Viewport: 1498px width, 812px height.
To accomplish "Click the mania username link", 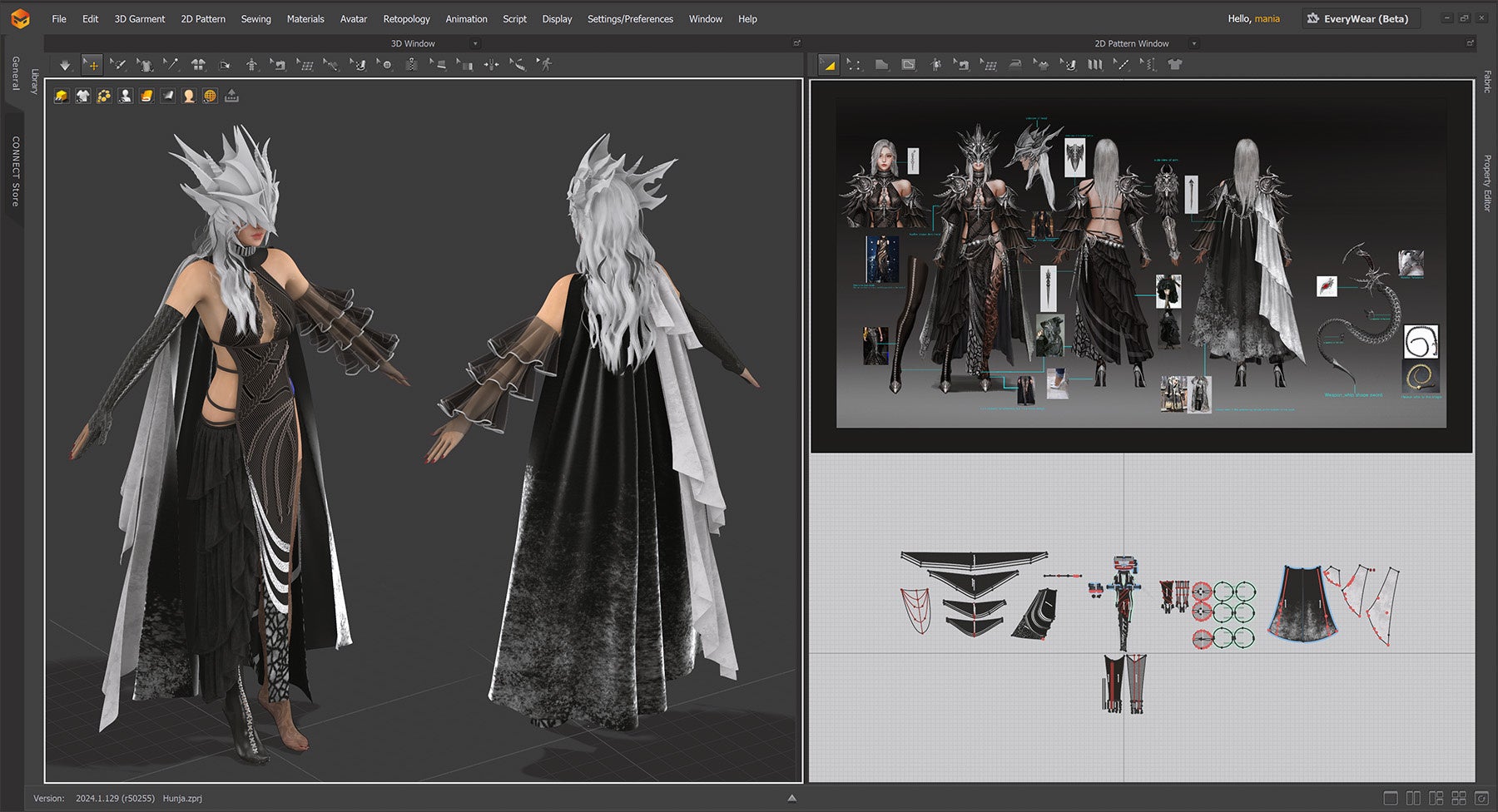I will [x=1267, y=18].
